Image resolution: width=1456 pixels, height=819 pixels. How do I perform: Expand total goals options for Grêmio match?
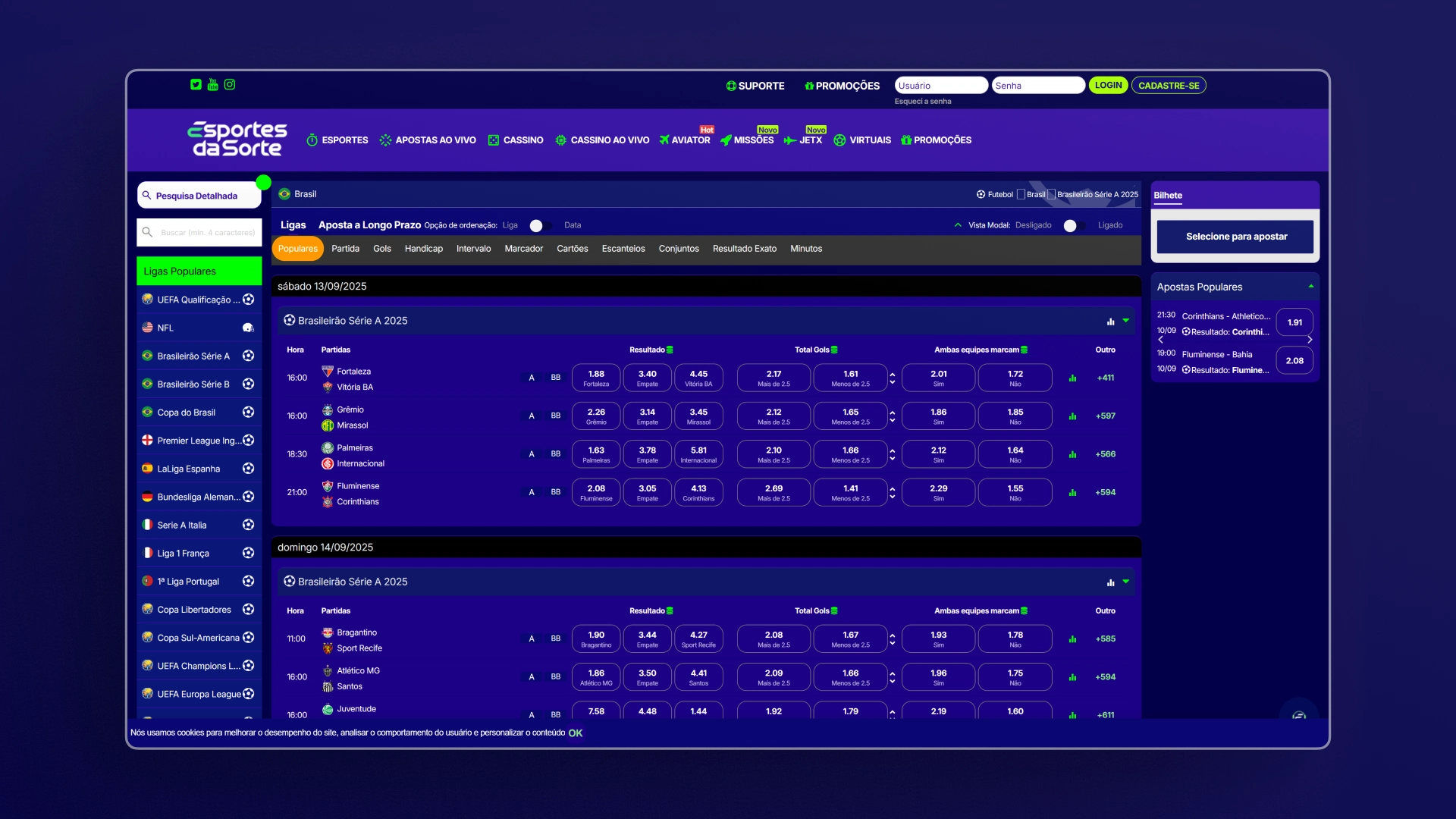click(892, 416)
